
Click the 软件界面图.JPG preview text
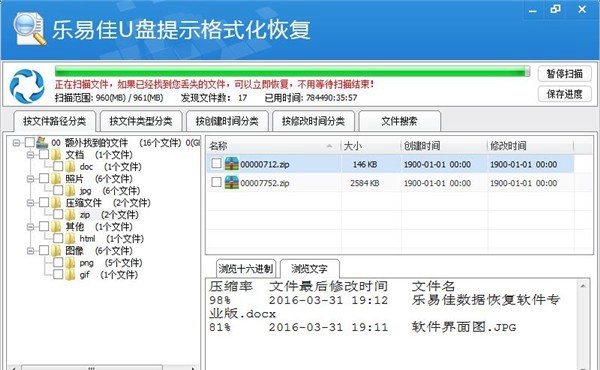pyautogui.click(x=464, y=327)
